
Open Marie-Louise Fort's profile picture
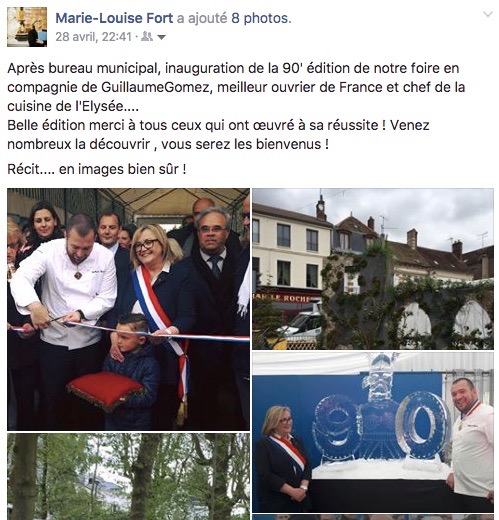point(27,27)
